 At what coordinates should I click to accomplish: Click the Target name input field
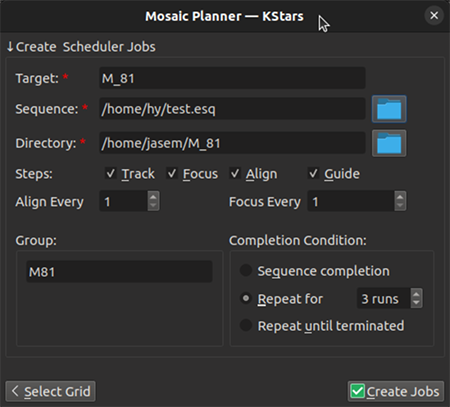point(232,78)
